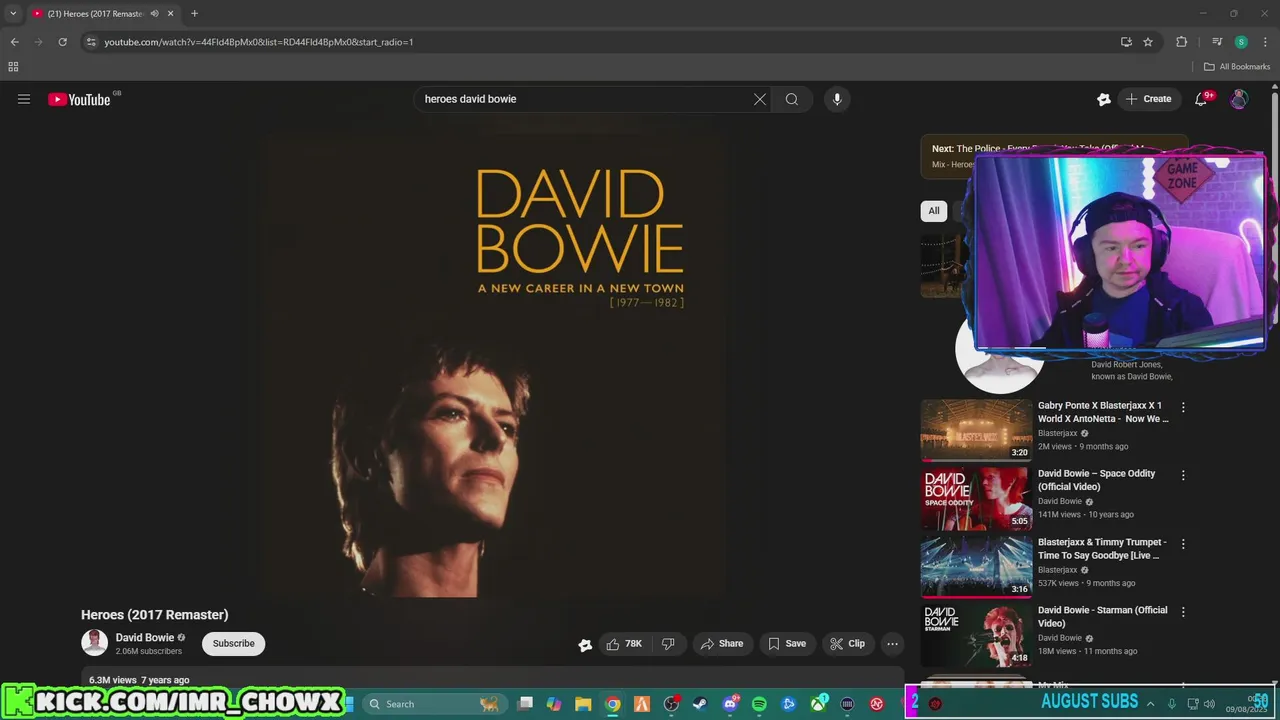The height and width of the screenshot is (720, 1280).
Task: Click the Blasterjaxx channel name under Gabry Ponte video
Action: click(x=1057, y=433)
